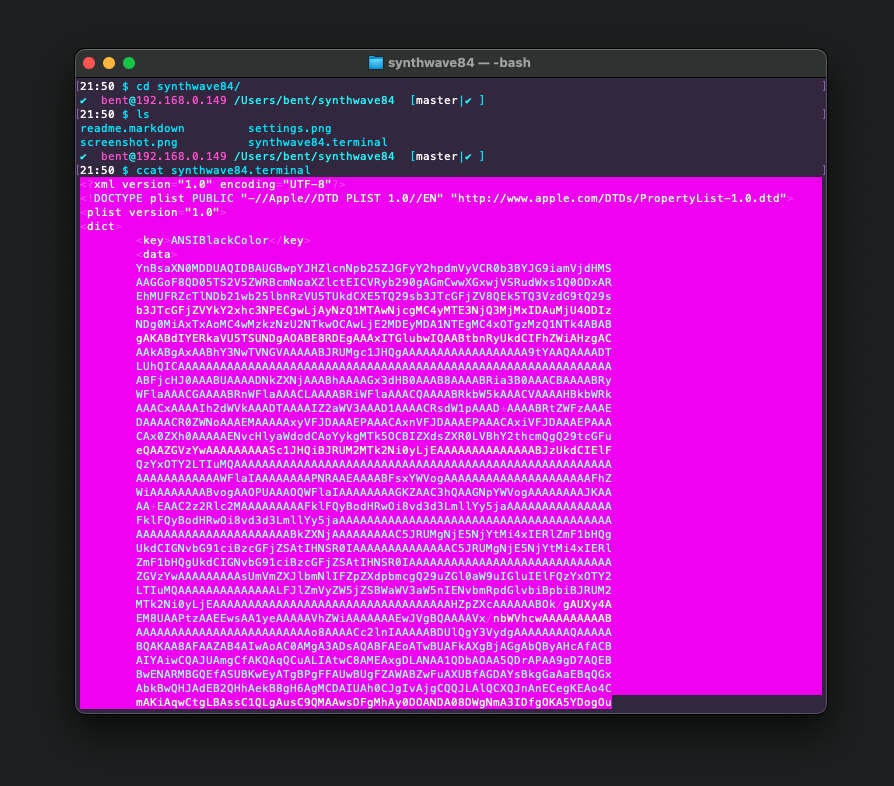Click the 'cd synthwave84/' command text
The height and width of the screenshot is (786, 894).
click(188, 86)
